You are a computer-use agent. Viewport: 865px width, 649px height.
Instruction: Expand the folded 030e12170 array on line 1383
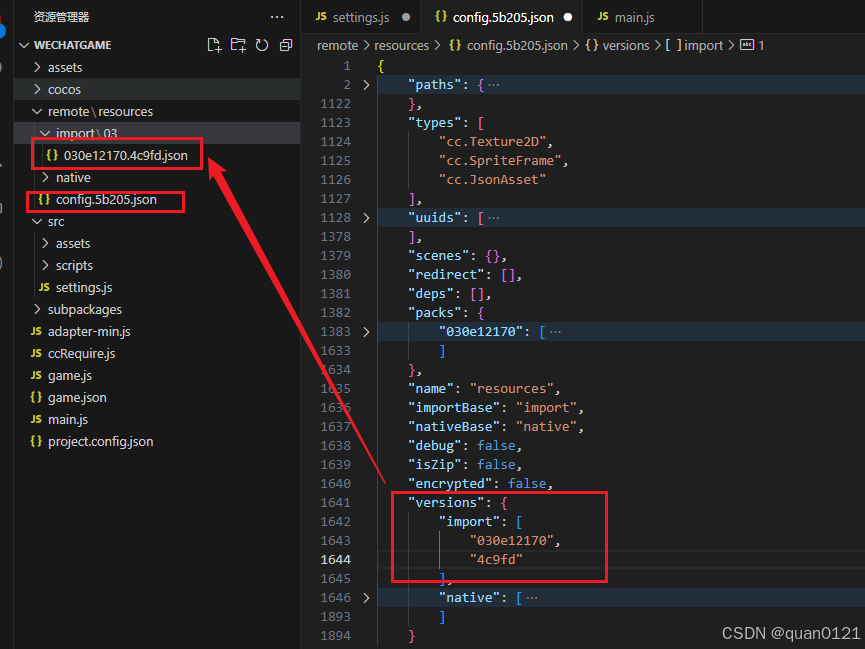366,331
